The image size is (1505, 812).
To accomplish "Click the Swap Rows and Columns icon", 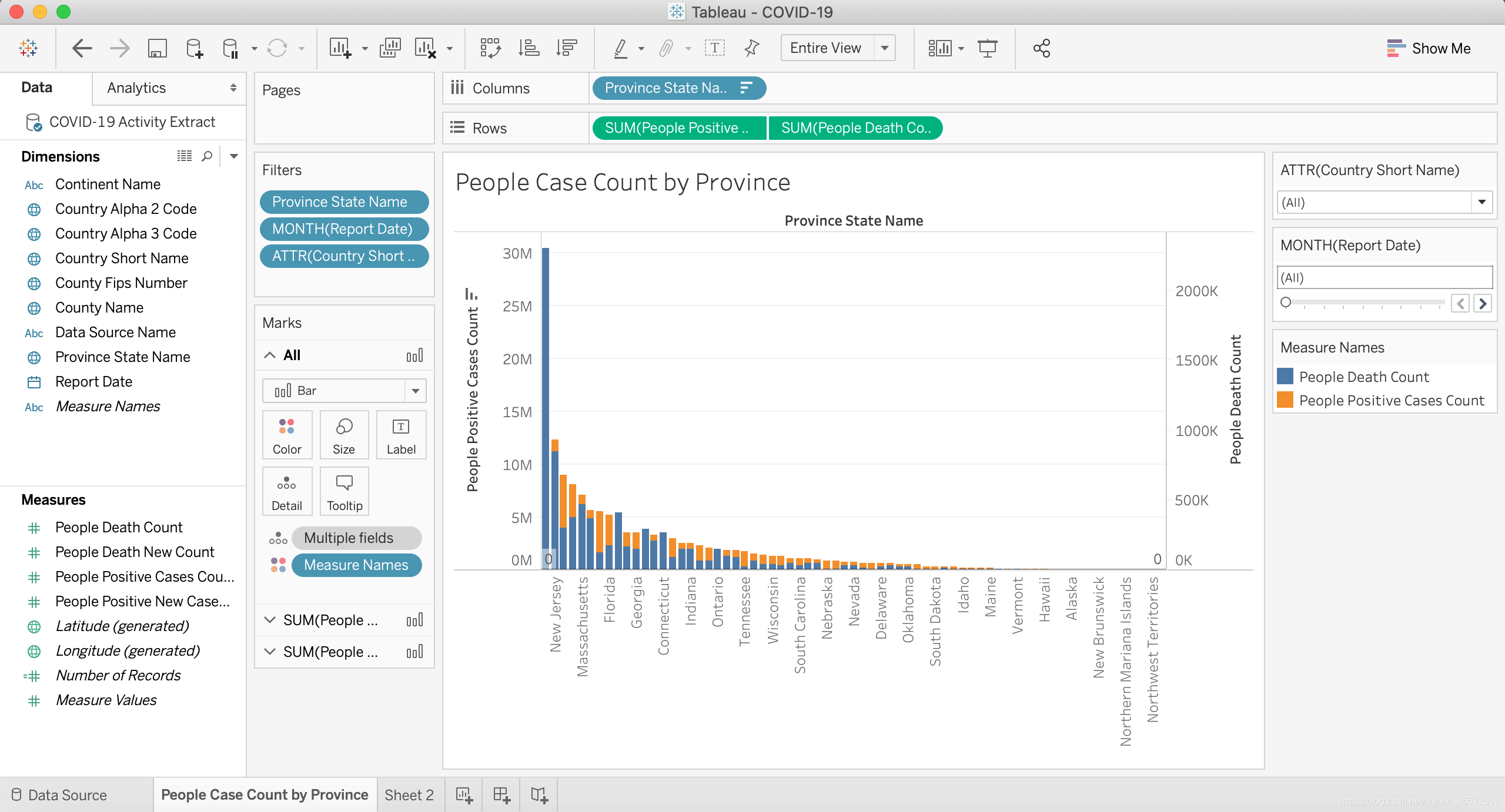I will pos(490,48).
